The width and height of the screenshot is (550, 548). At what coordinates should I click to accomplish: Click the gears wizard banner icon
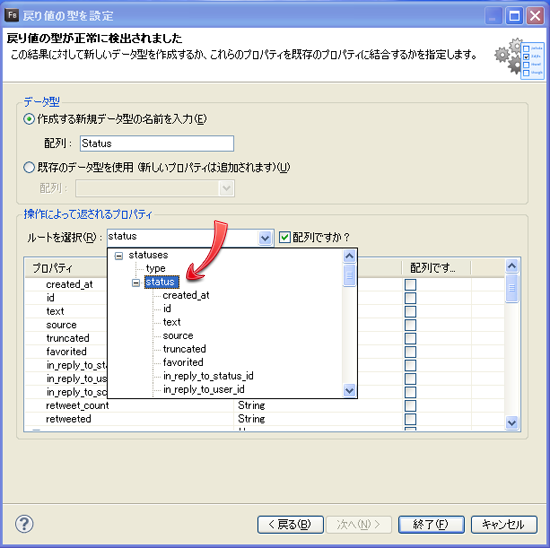tap(519, 59)
